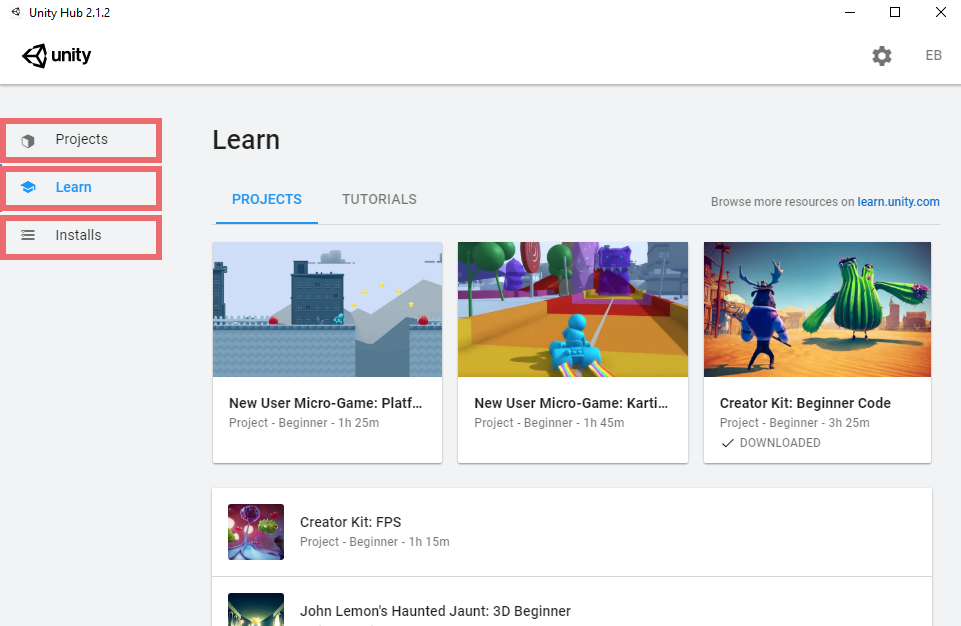Click the Learn graduation cap icon
This screenshot has height=626, width=961.
(x=28, y=187)
